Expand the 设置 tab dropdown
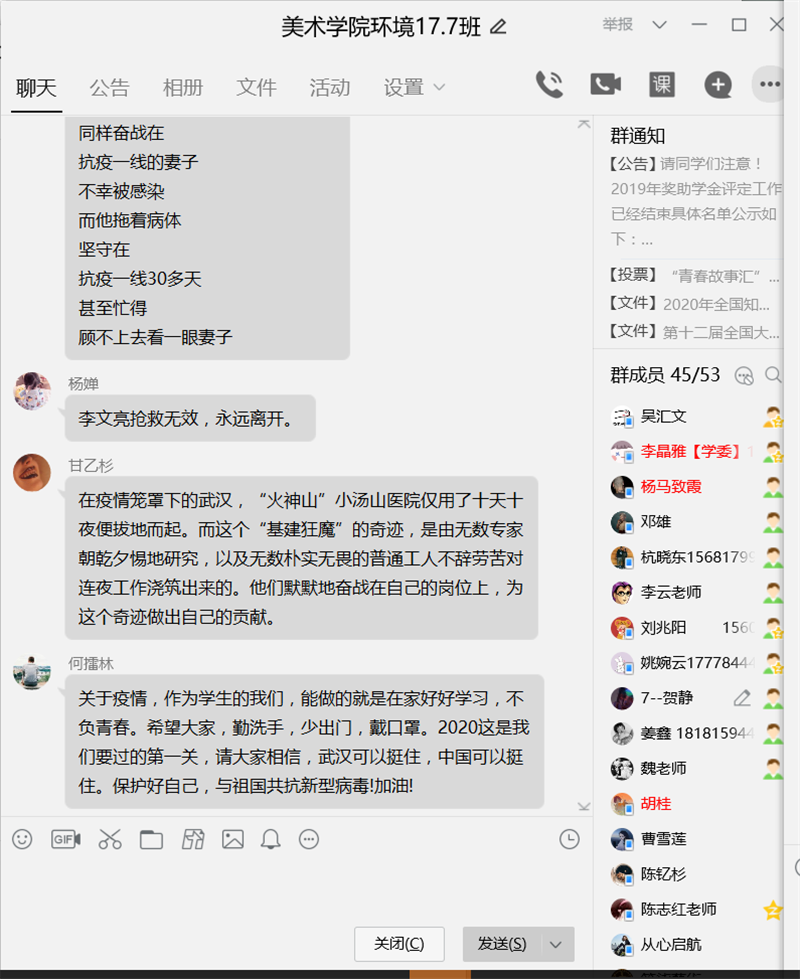This screenshot has height=979, width=800. (439, 87)
